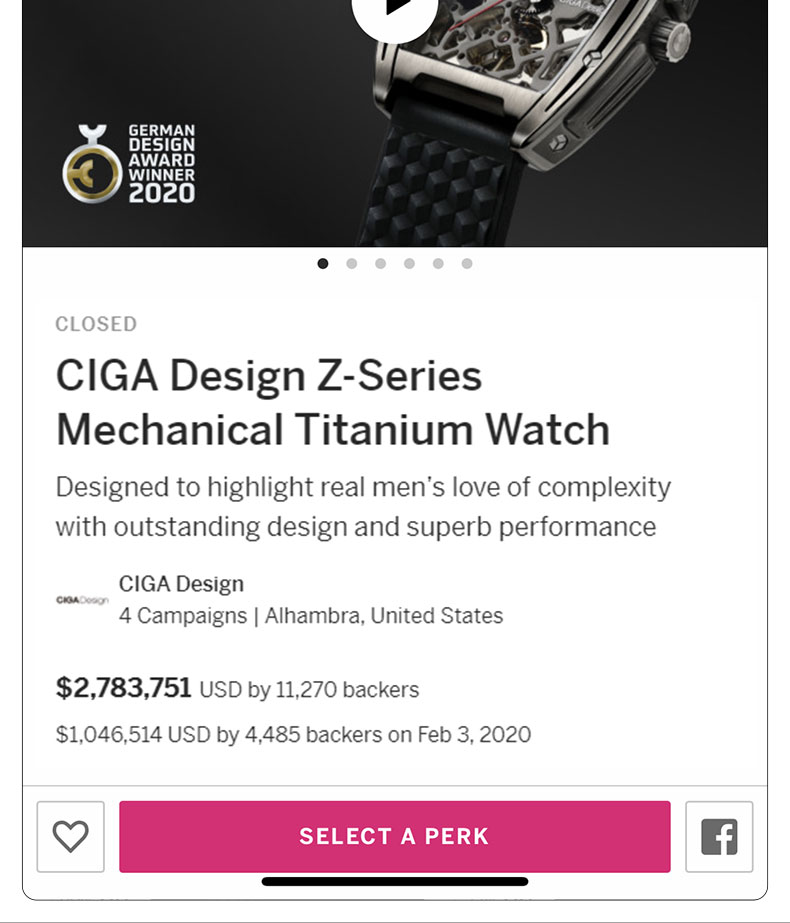Switch to the third carousel dot
Image resolution: width=790 pixels, height=923 pixels.
point(380,264)
